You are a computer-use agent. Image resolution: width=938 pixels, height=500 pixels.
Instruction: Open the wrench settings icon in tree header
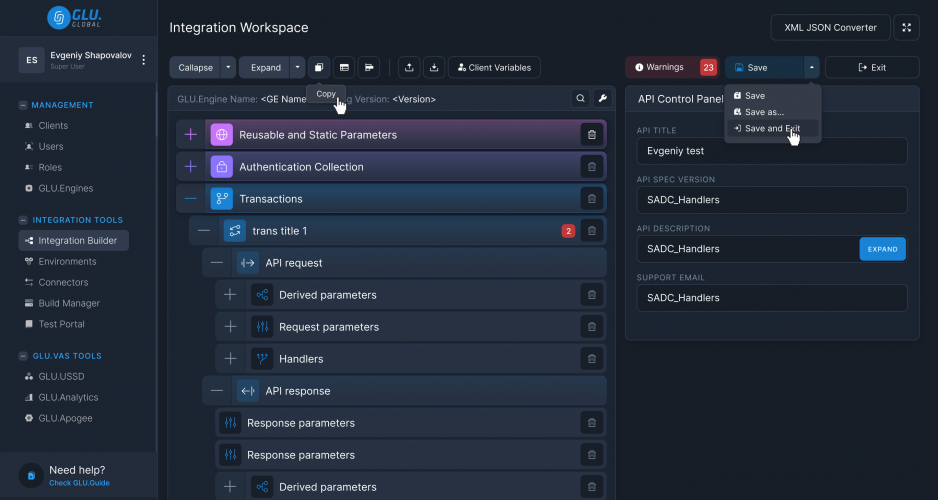[602, 99]
